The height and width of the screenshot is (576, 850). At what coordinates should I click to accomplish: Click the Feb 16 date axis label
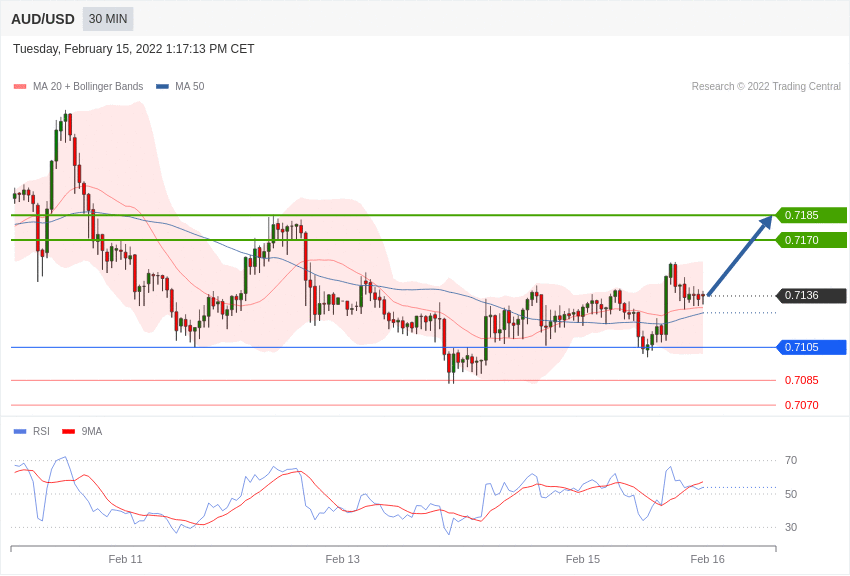[x=707, y=559]
